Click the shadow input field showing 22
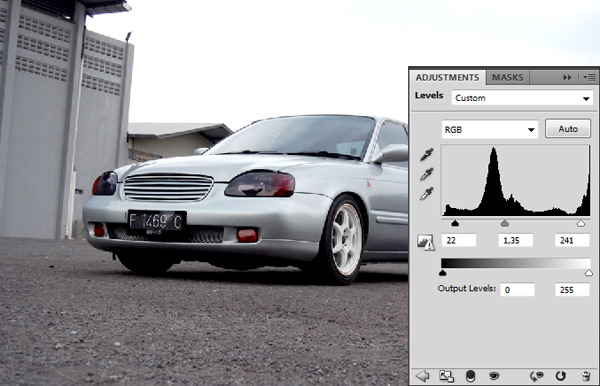This screenshot has height=386, width=600. 459,241
